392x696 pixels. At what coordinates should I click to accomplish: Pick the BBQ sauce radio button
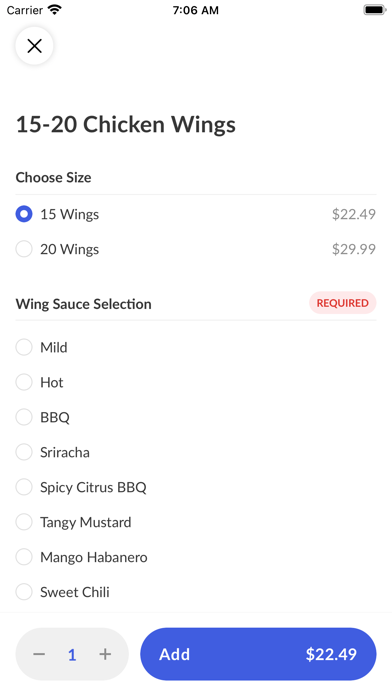pos(24,417)
